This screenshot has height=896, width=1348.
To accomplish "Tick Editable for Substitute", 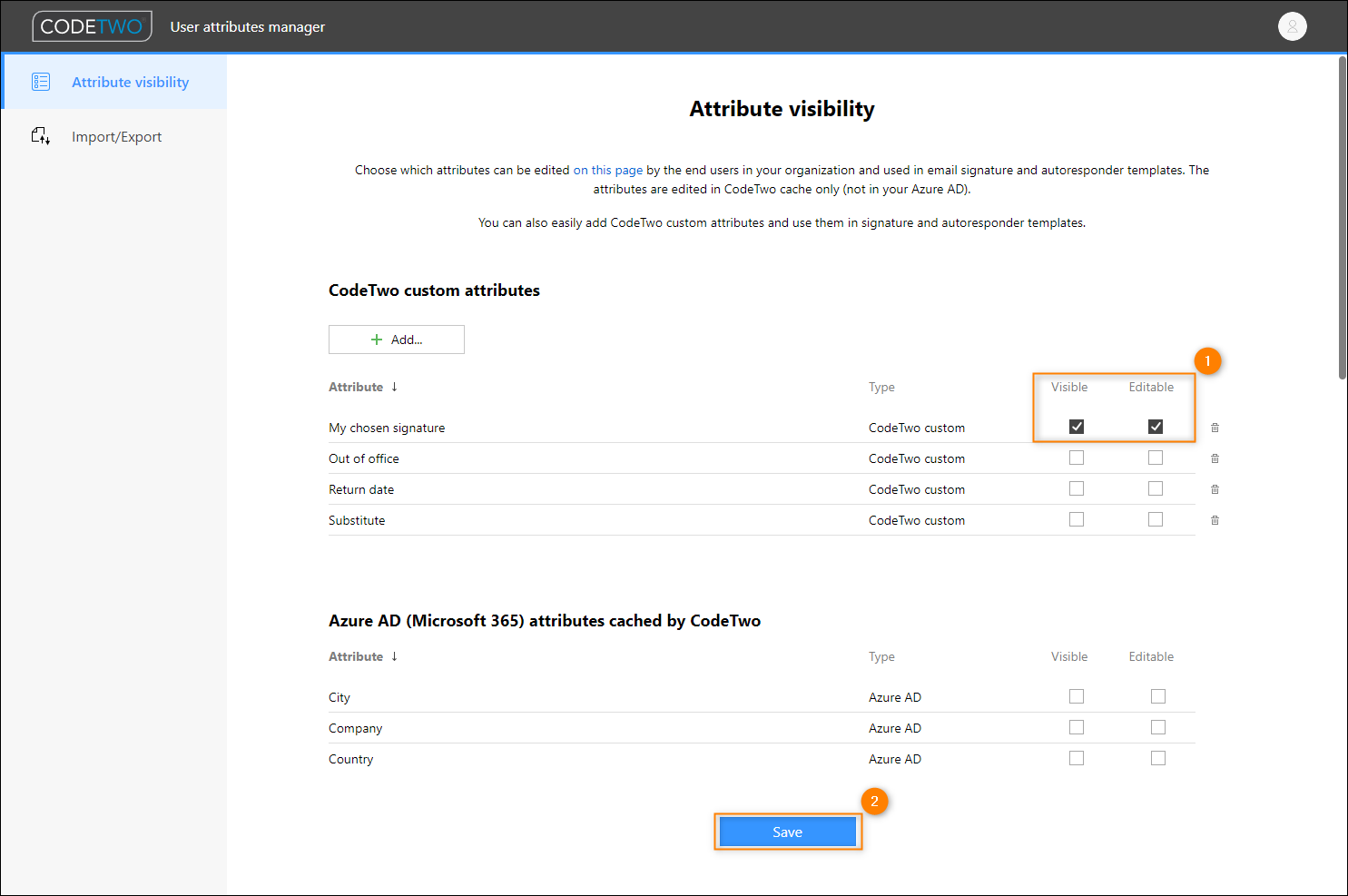I will pyautogui.click(x=1156, y=519).
